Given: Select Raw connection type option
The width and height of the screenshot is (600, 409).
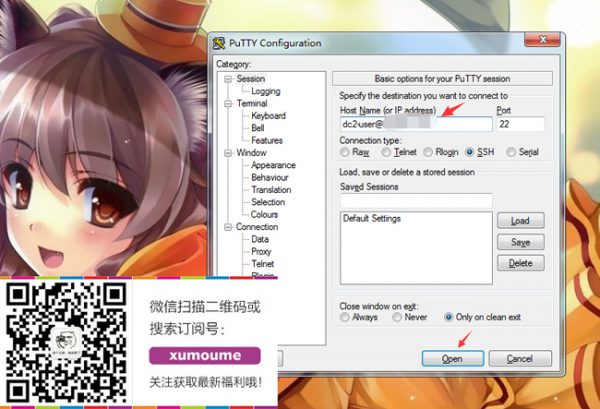Looking at the screenshot, I should click(346, 153).
